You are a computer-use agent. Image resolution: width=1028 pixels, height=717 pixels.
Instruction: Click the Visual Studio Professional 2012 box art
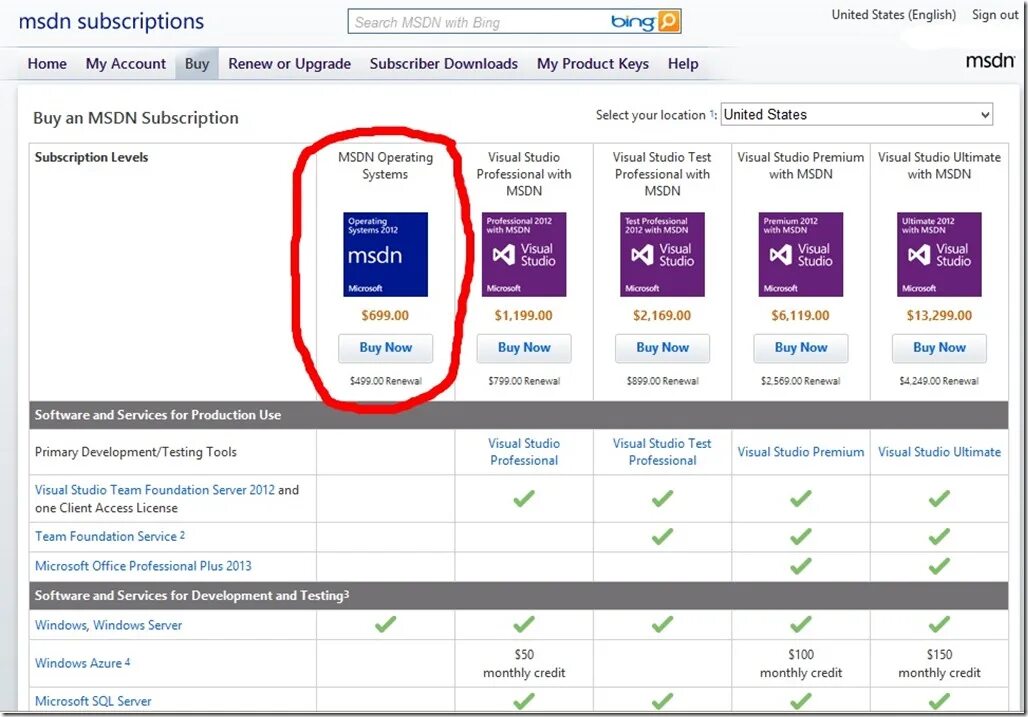(x=524, y=254)
